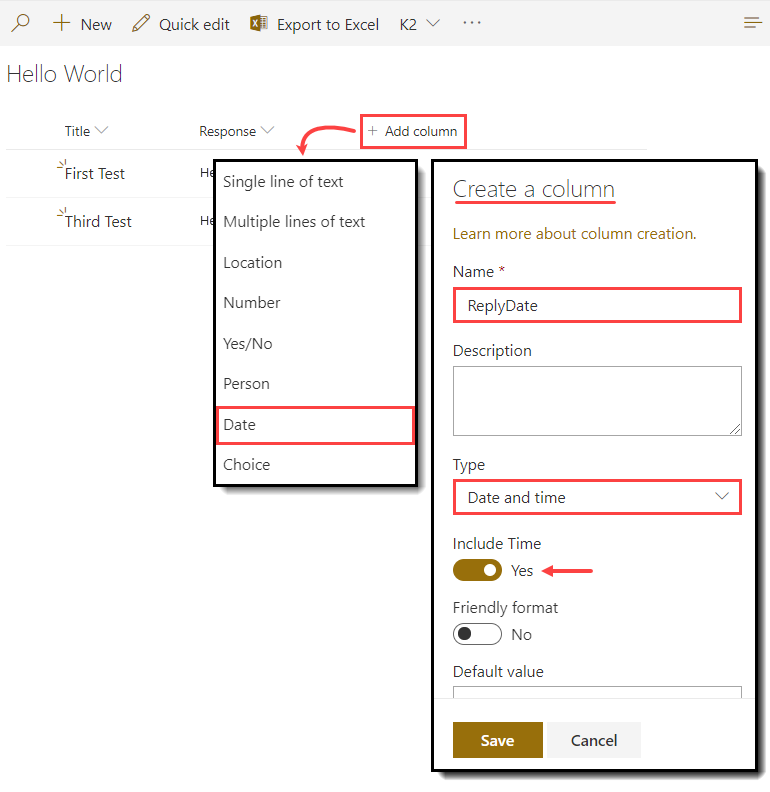This screenshot has height=792, width=770.
Task: Open the Response column header dropdown
Action: coord(266,131)
